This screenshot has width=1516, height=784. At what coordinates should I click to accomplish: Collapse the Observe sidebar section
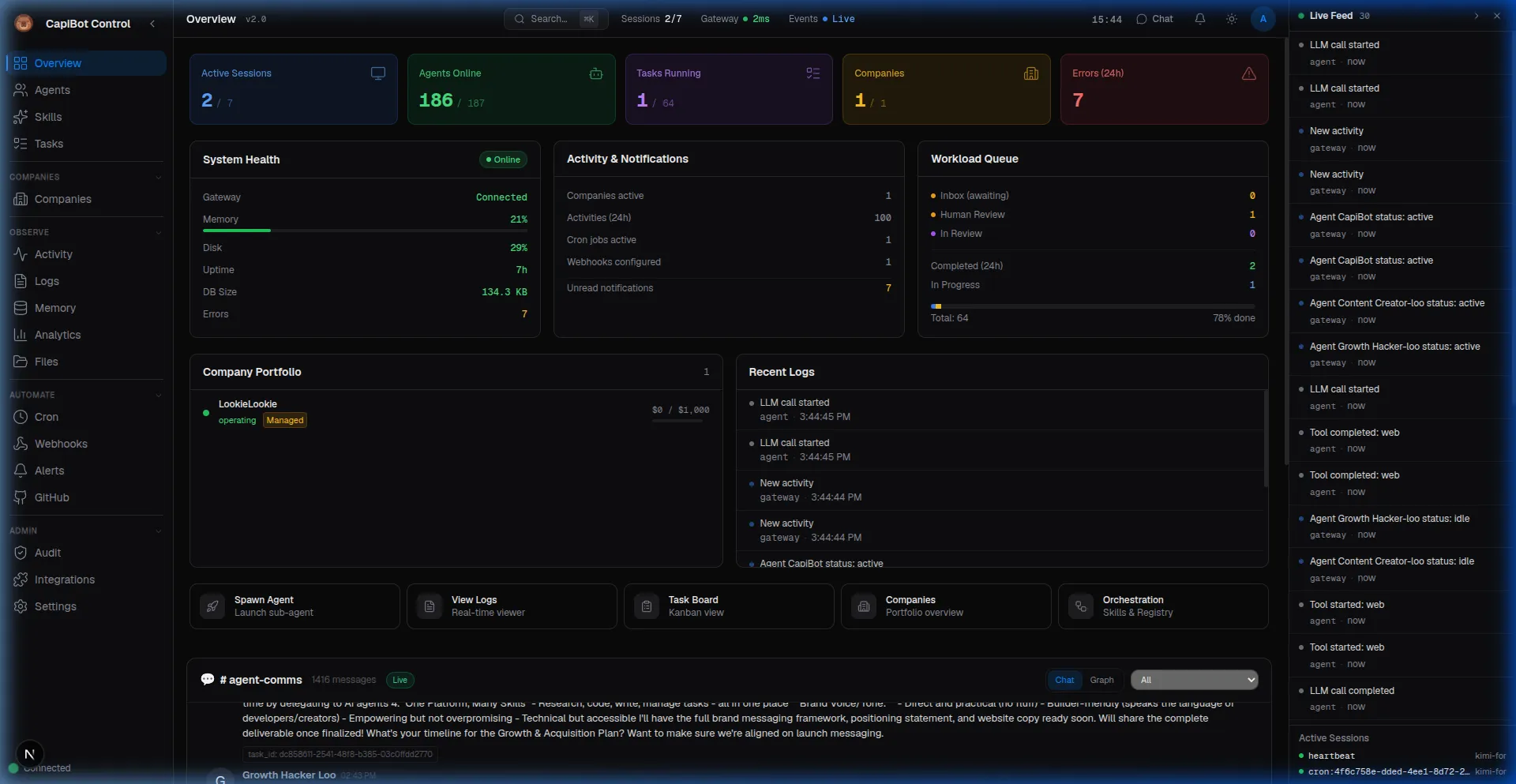159,233
